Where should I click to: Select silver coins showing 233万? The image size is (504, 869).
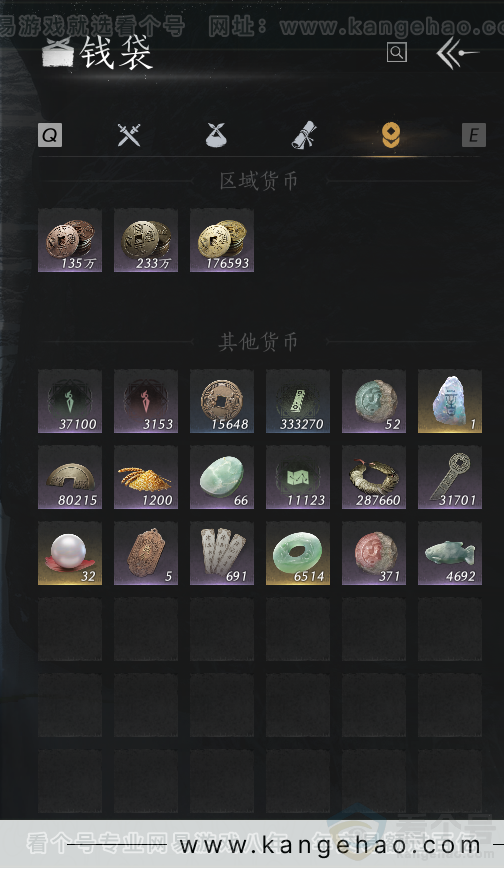(146, 241)
